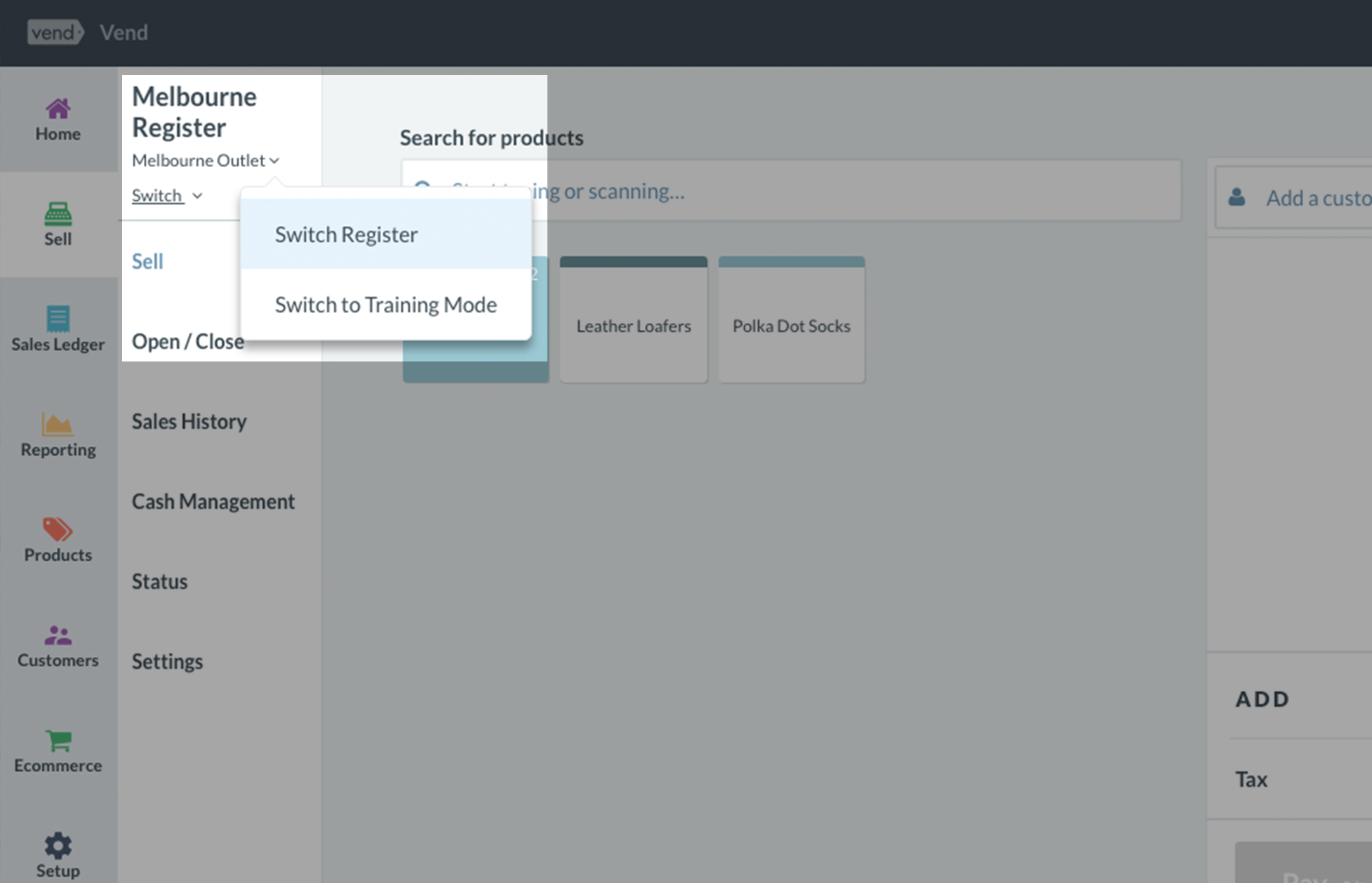
Task: Collapse the Switch dropdown
Action: point(166,196)
